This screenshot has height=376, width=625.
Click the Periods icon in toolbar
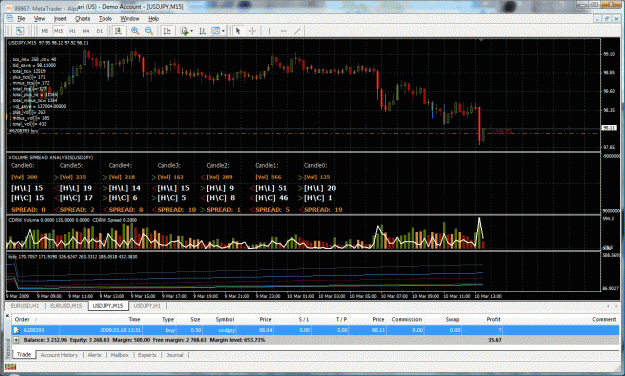click(202, 31)
